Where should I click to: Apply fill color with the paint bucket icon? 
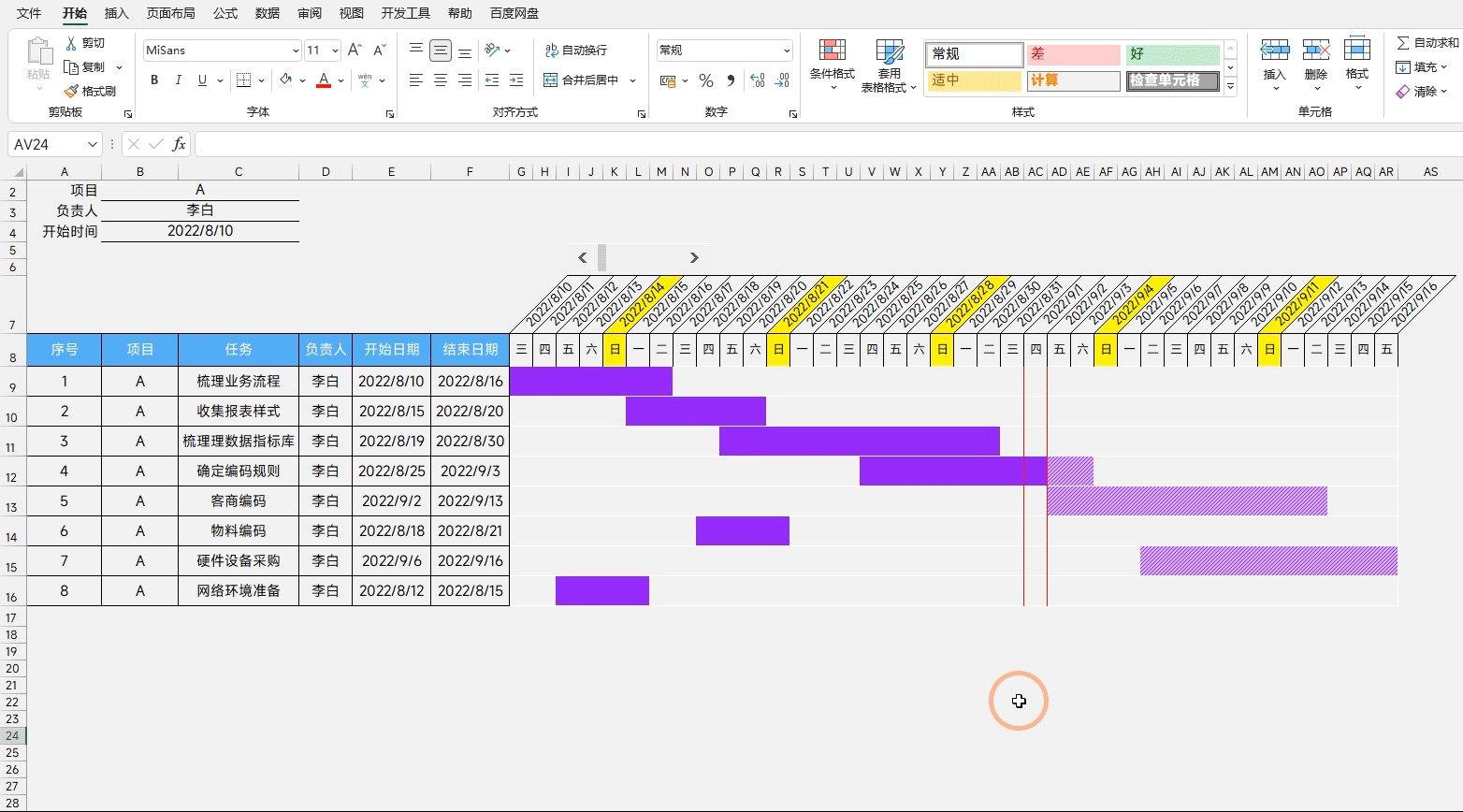coord(285,80)
